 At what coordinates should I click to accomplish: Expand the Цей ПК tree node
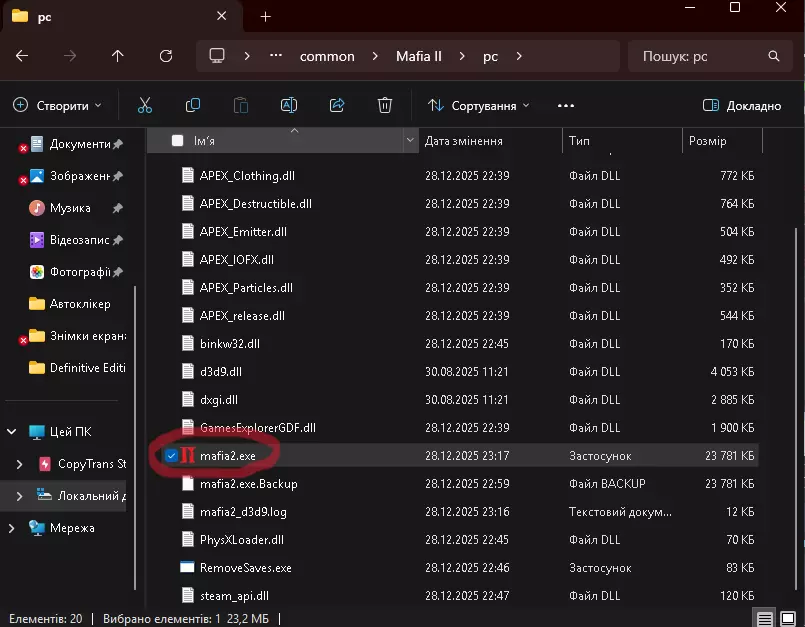pyautogui.click(x=13, y=432)
